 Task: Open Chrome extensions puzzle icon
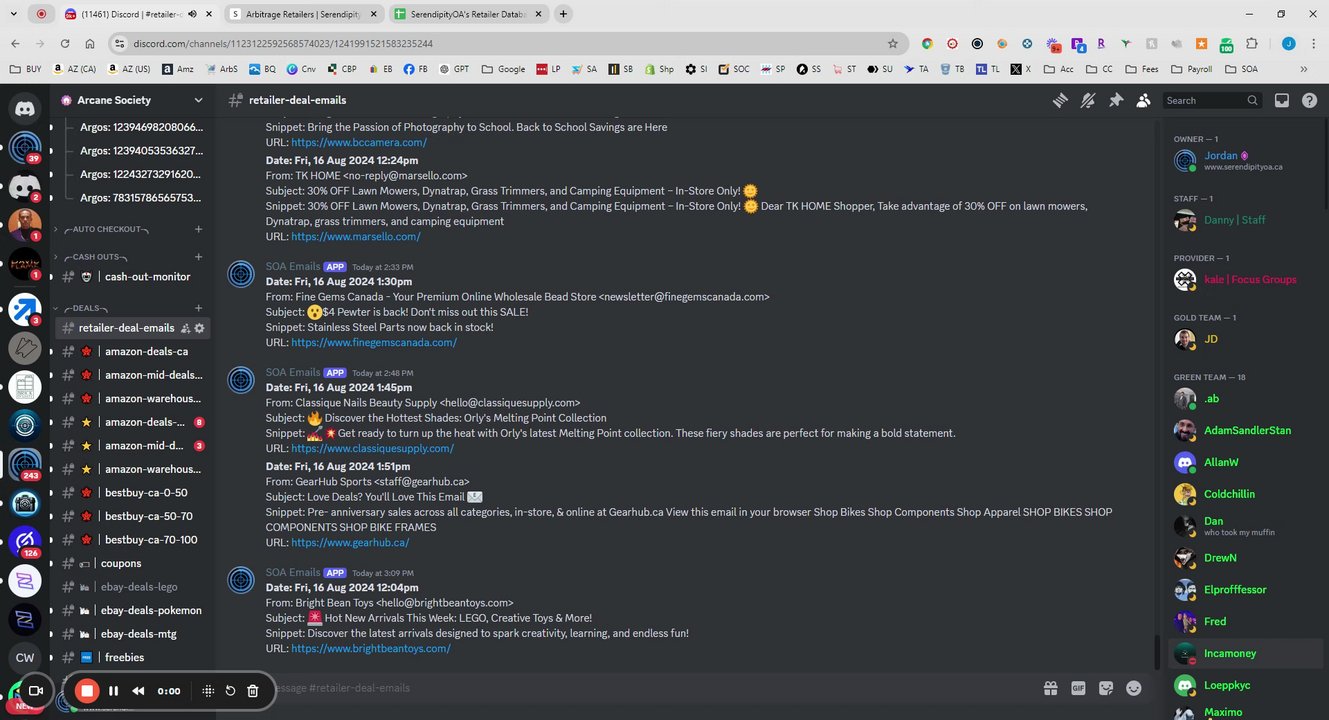tap(1251, 44)
